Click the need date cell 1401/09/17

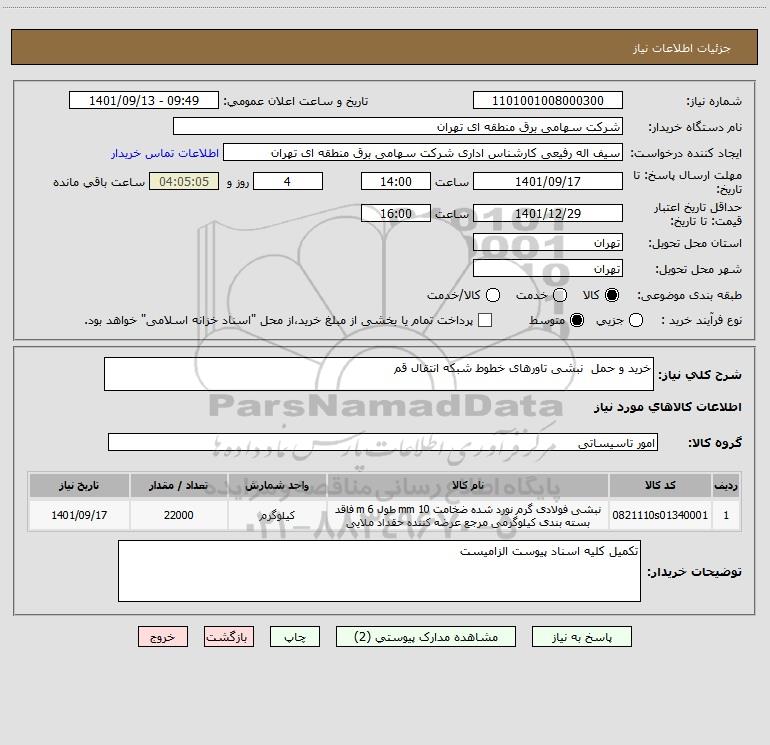(x=79, y=515)
